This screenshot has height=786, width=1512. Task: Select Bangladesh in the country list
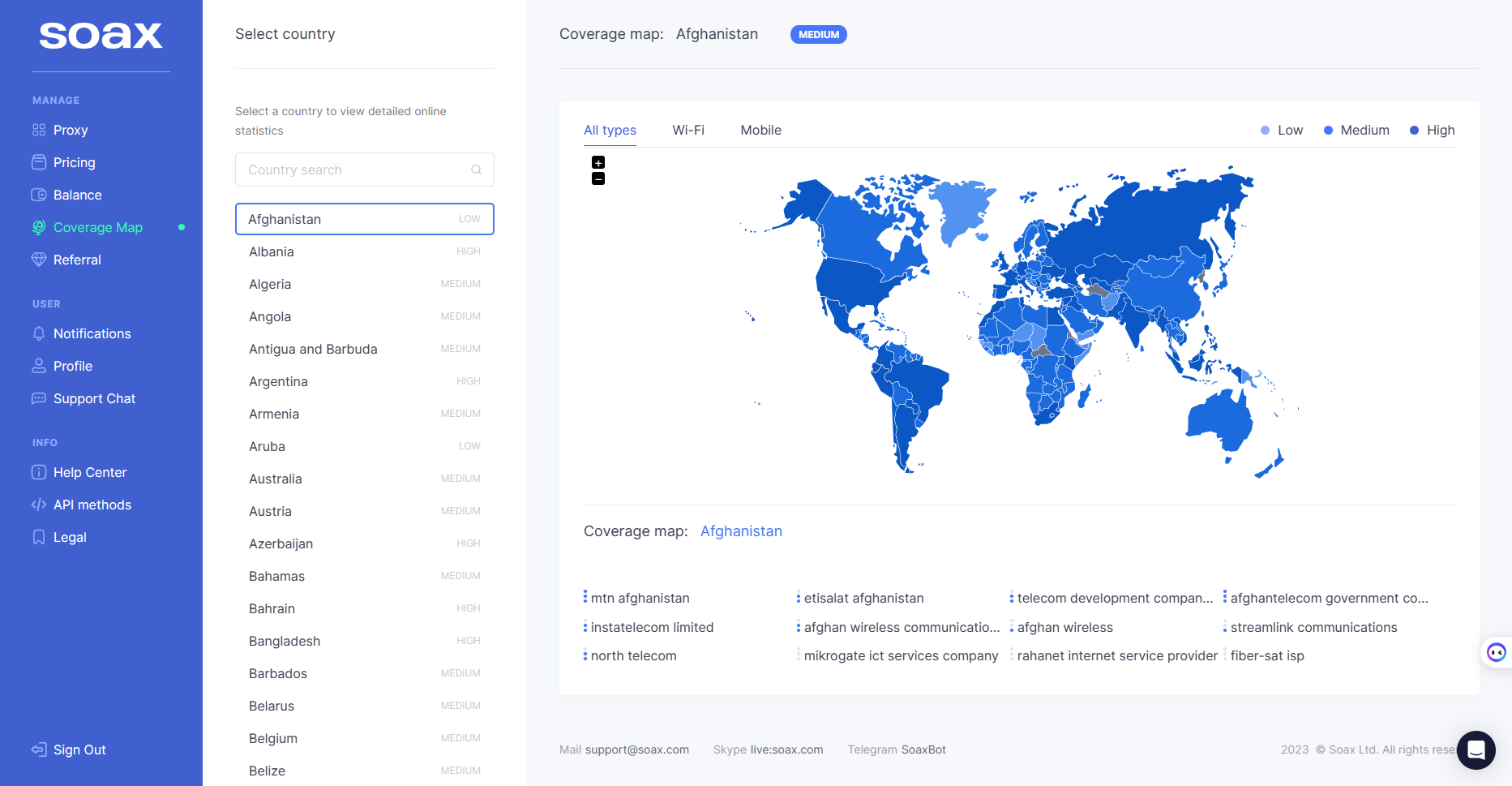tap(365, 641)
